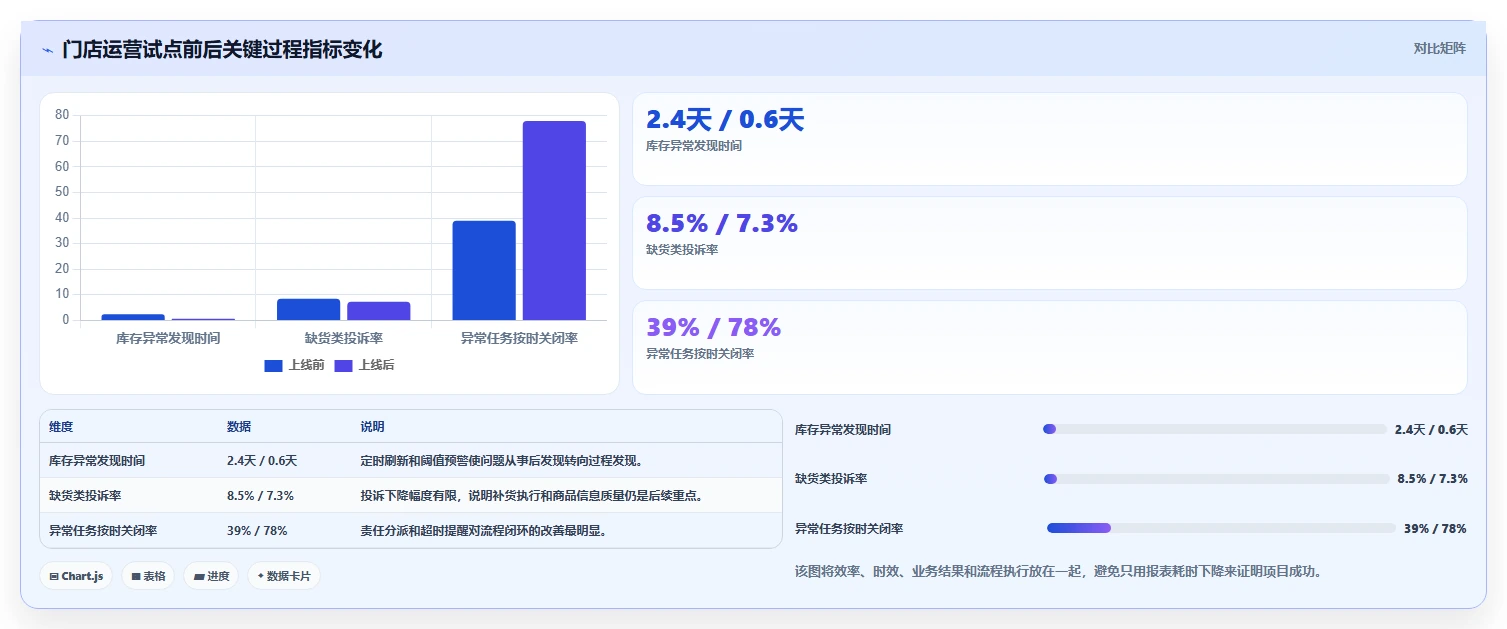Click the 8.5% / 7.3% data card value
This screenshot has width=1507, height=629.
(x=722, y=224)
